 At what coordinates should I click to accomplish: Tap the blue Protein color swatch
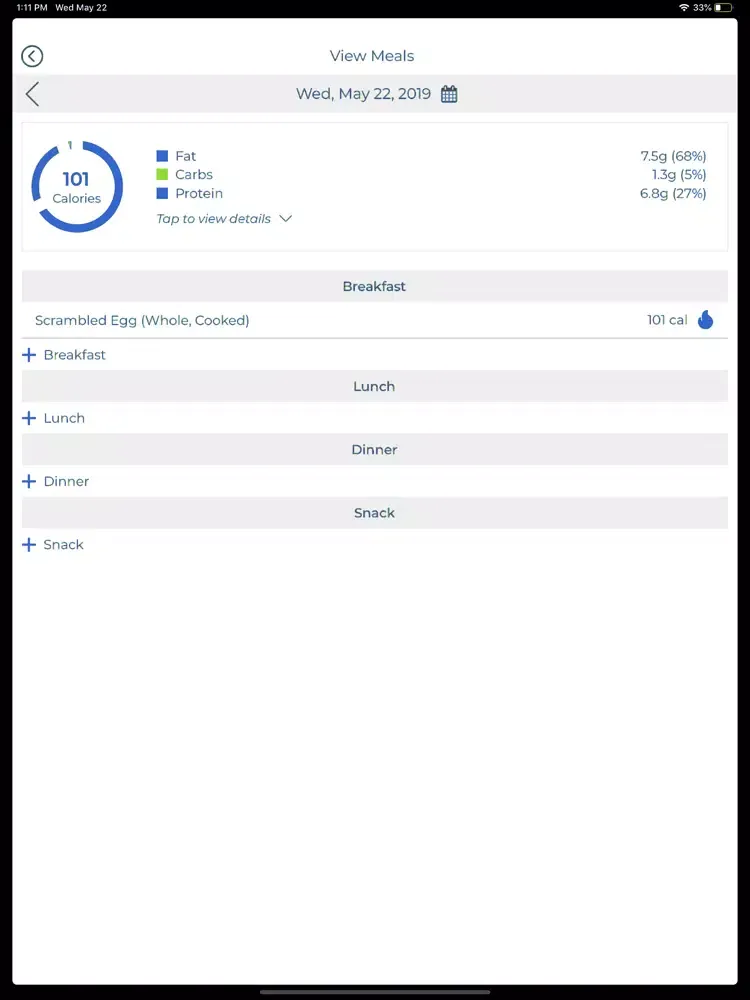coord(162,193)
